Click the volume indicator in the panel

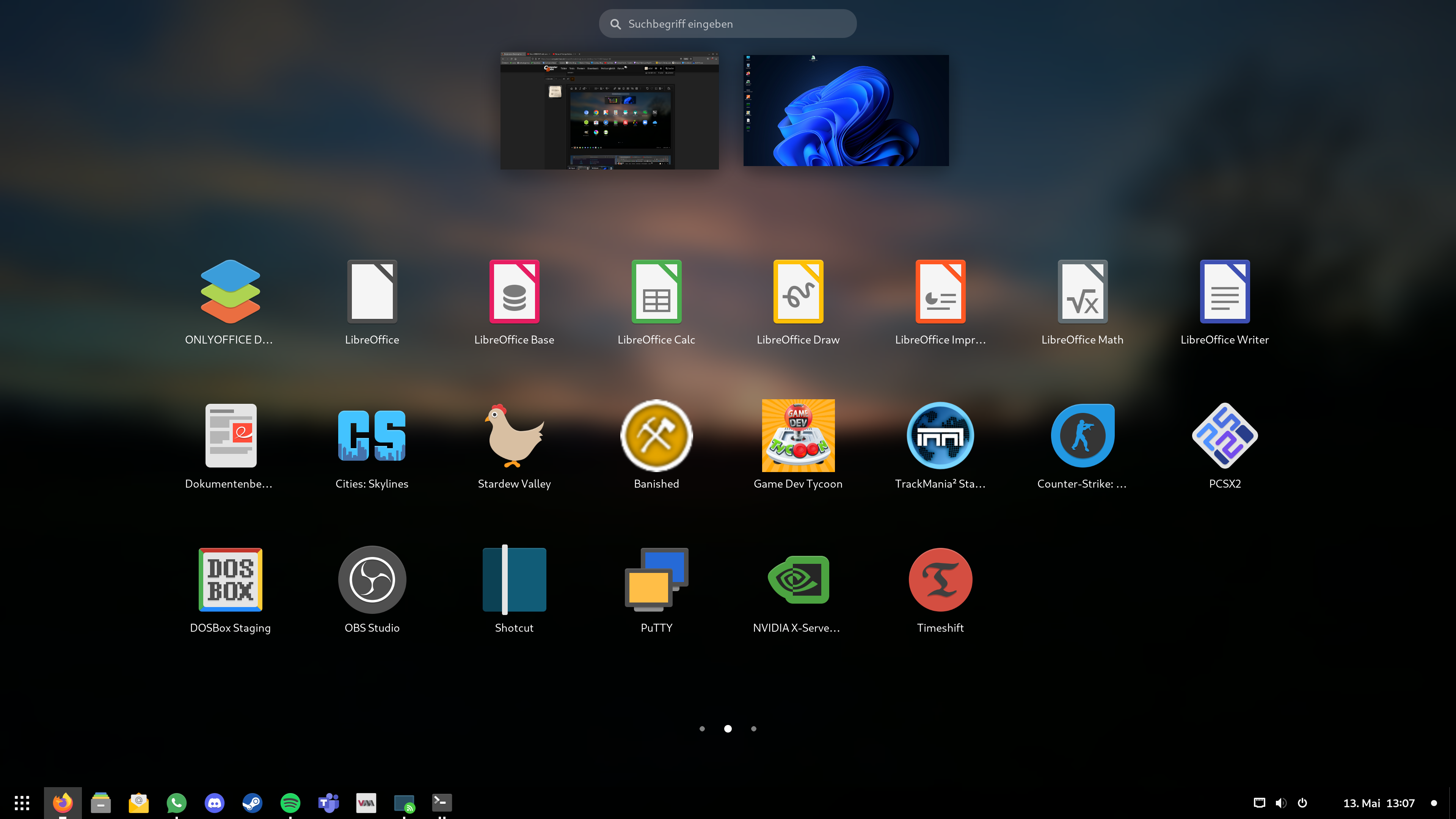(x=1281, y=803)
